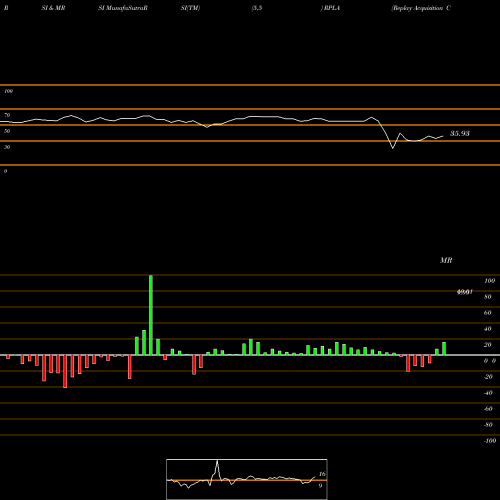The width and height of the screenshot is (500, 500).
Task: Click the 'Replay Acquisition C' header text
Action: click(x=421, y=8)
